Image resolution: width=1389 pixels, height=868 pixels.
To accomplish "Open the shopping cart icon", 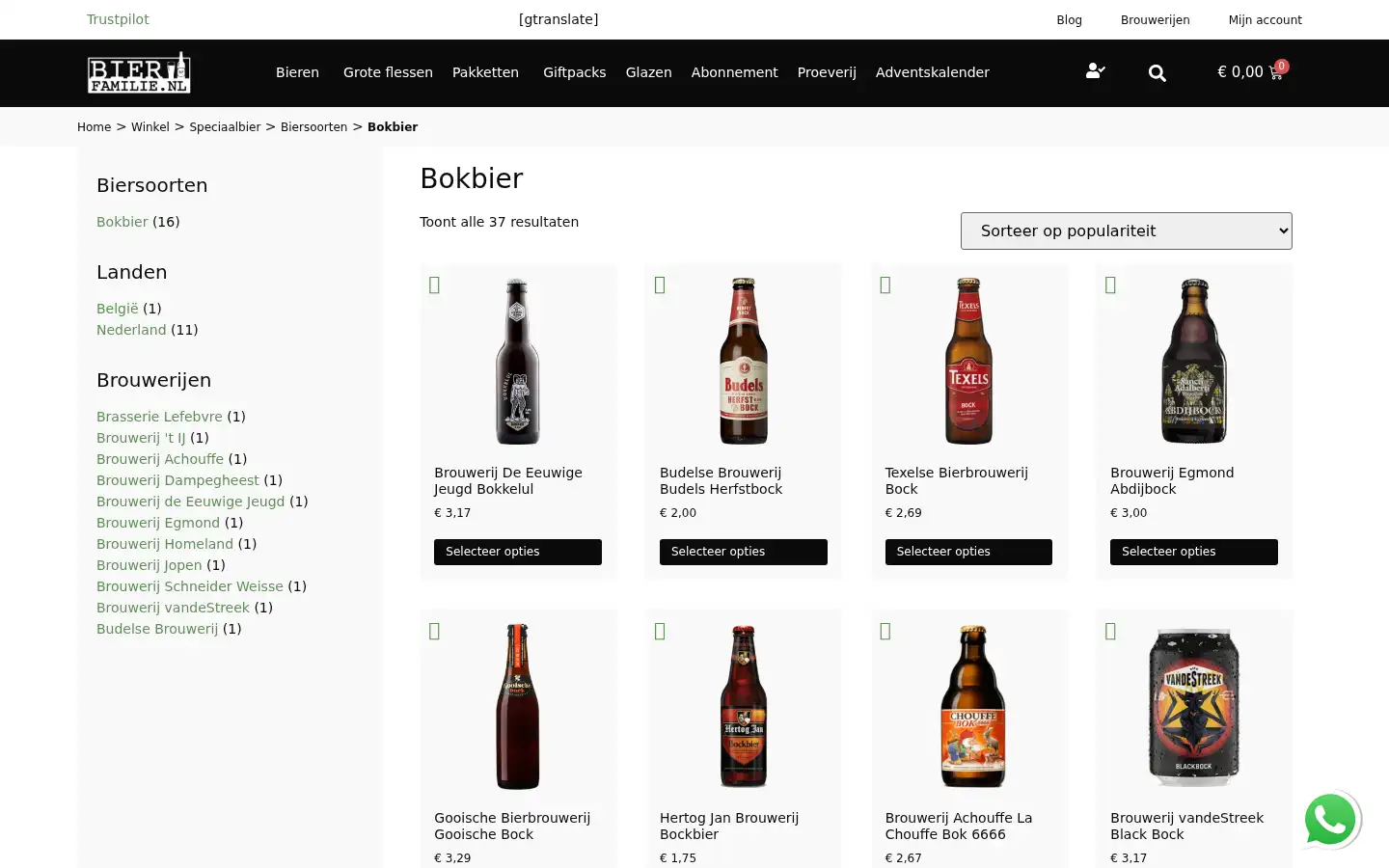I will [1276, 72].
